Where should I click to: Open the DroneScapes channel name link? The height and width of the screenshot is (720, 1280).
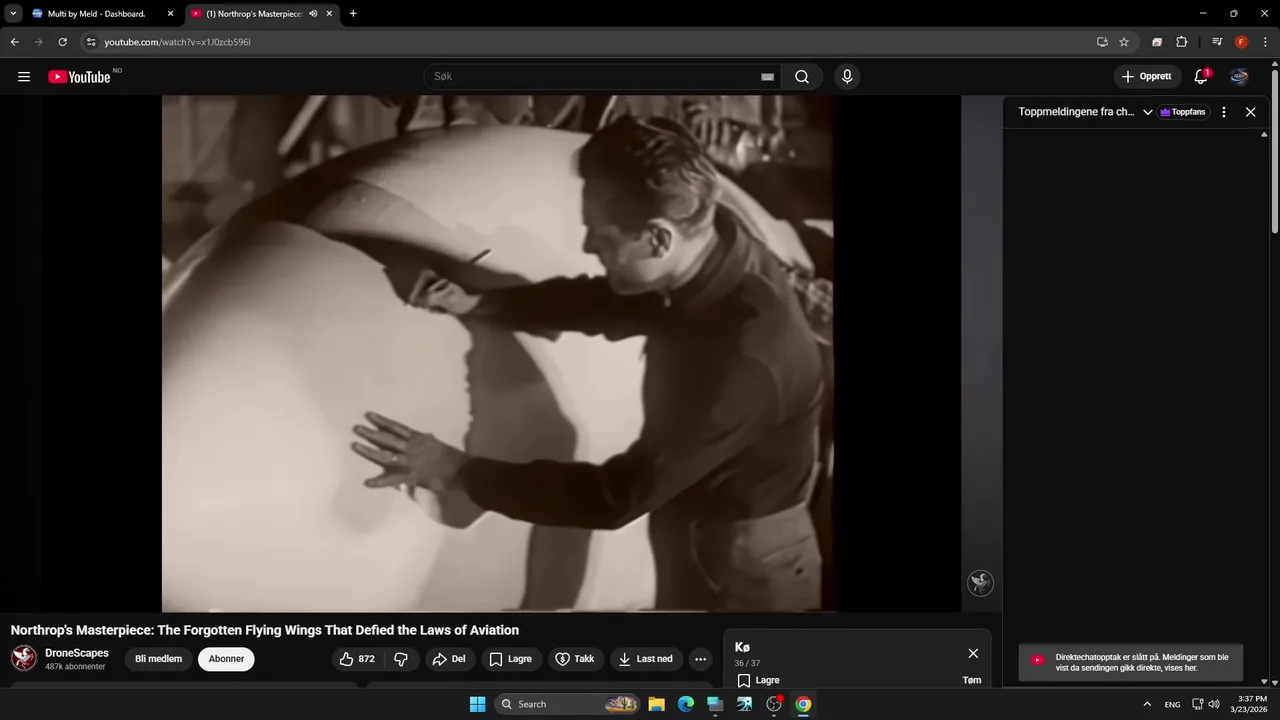pos(77,653)
